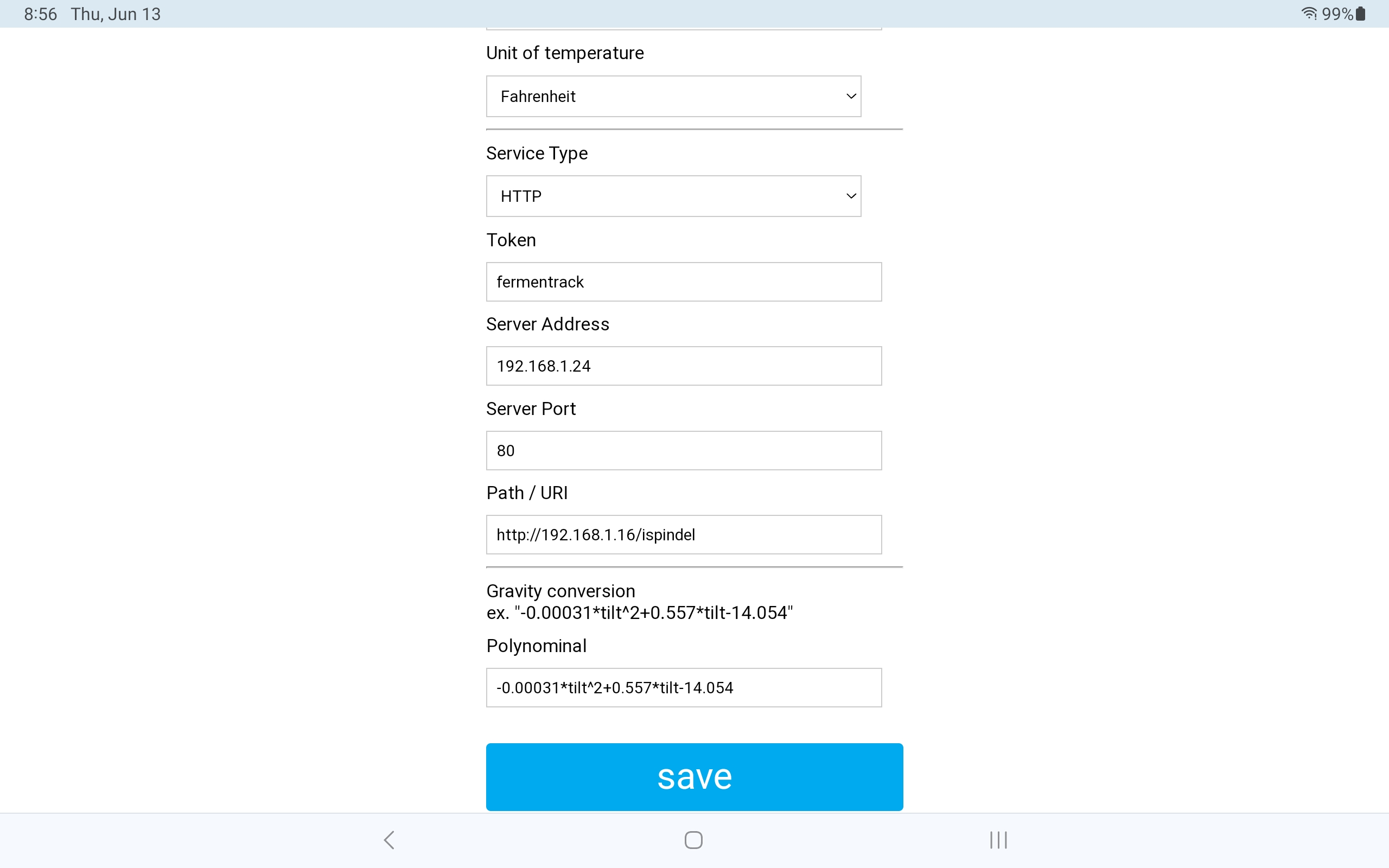Focus the Polynominal formula input field
The height and width of the screenshot is (868, 1389).
(x=684, y=688)
